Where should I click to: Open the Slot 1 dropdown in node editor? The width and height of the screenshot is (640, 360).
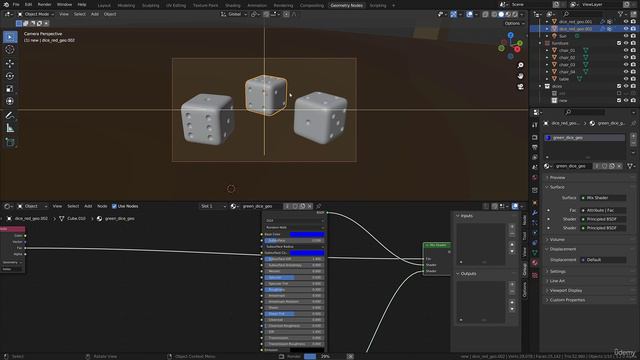tap(213, 206)
